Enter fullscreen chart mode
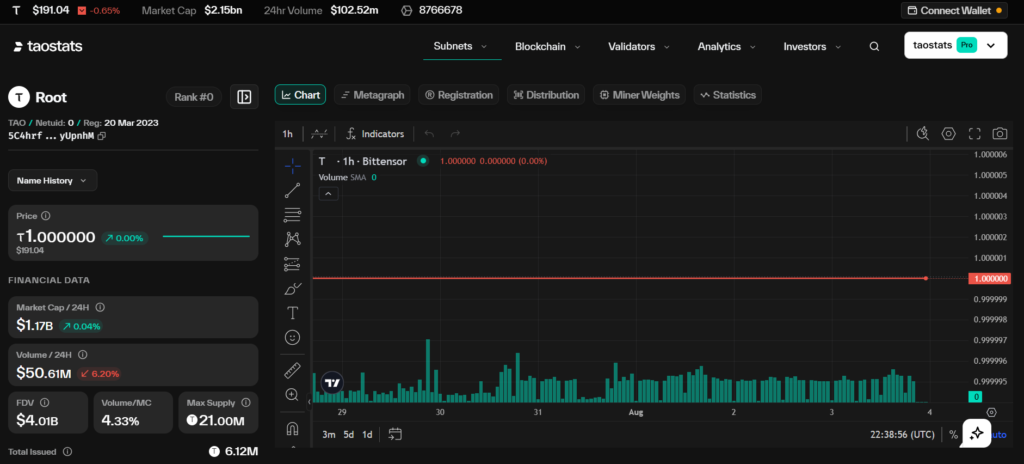Image resolution: width=1024 pixels, height=464 pixels. pos(974,134)
